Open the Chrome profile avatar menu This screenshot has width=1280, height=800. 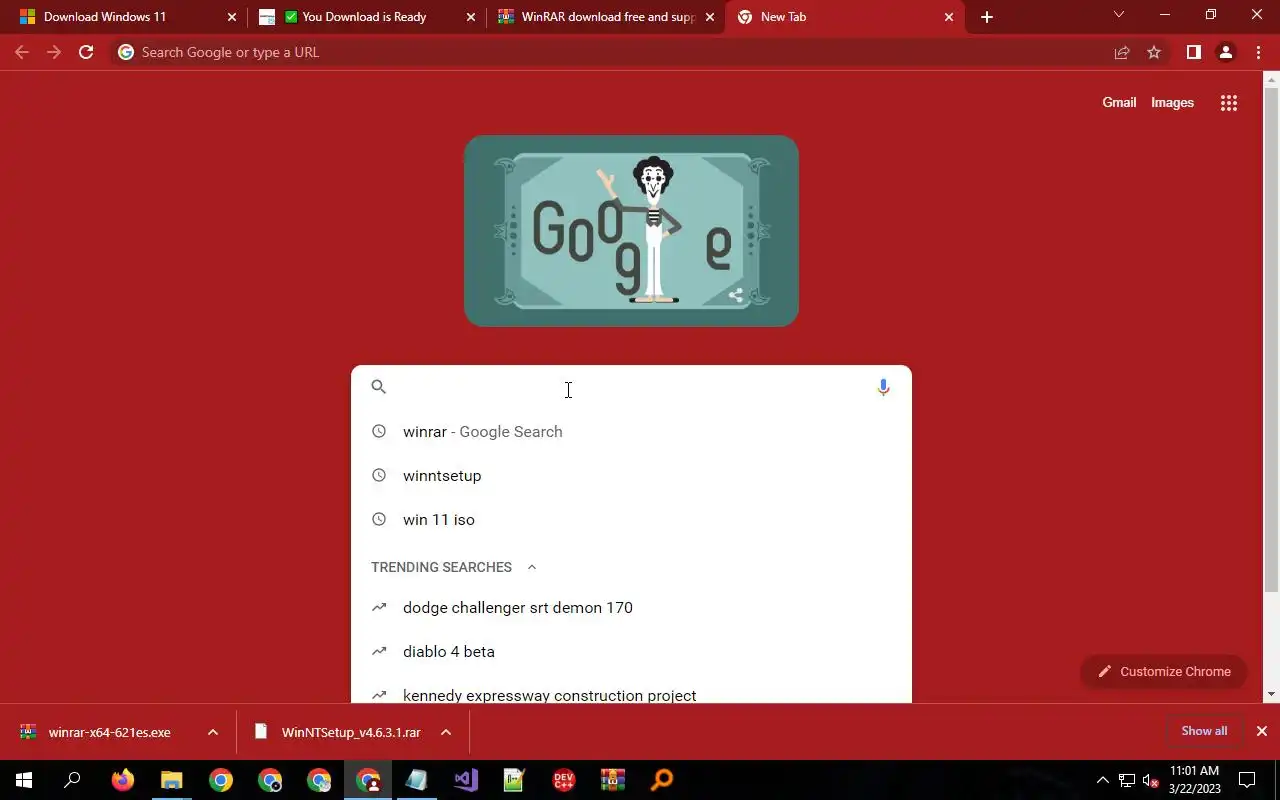coord(1226,52)
